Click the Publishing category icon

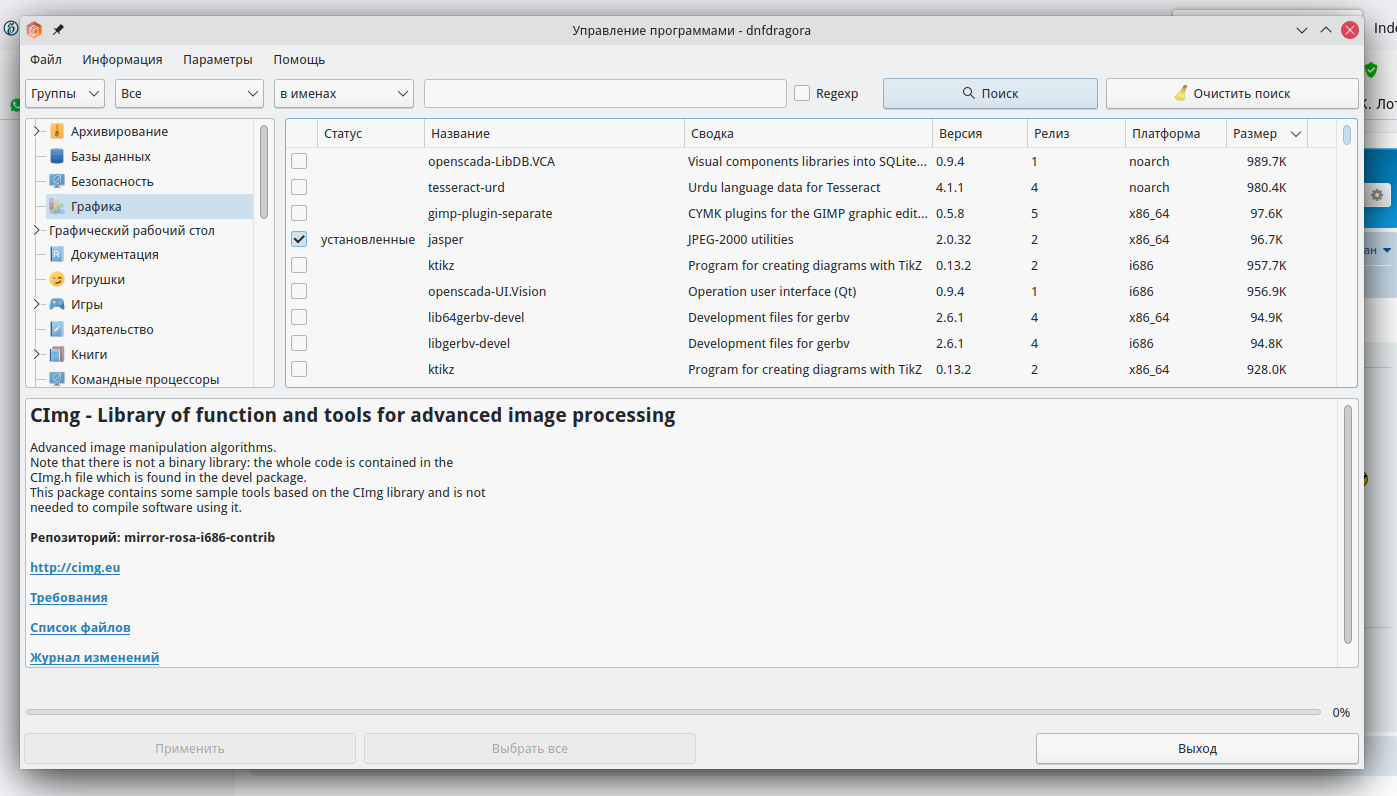point(57,330)
